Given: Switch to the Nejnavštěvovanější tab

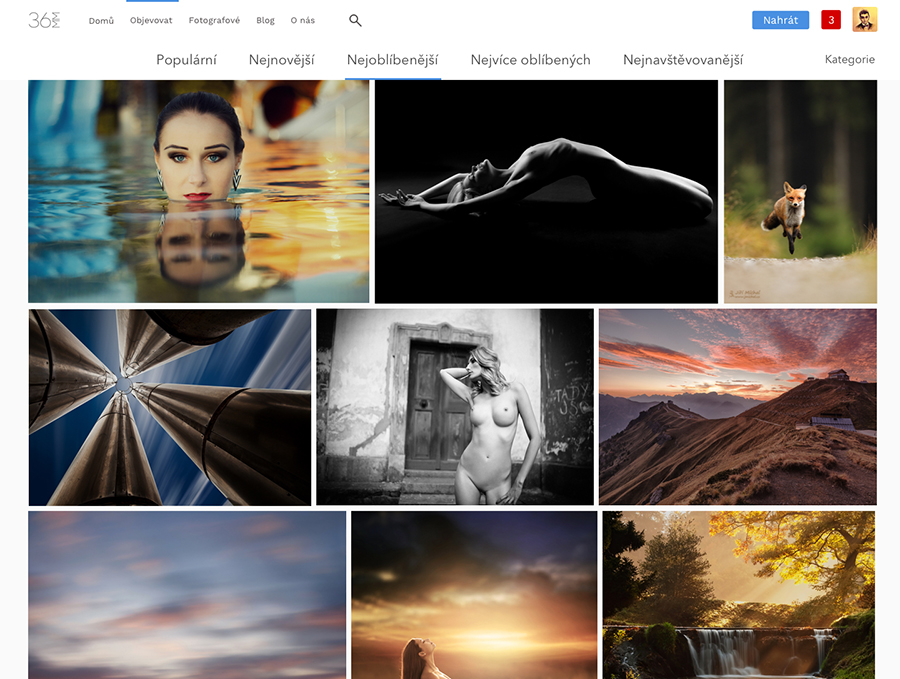Looking at the screenshot, I should (x=682, y=60).
